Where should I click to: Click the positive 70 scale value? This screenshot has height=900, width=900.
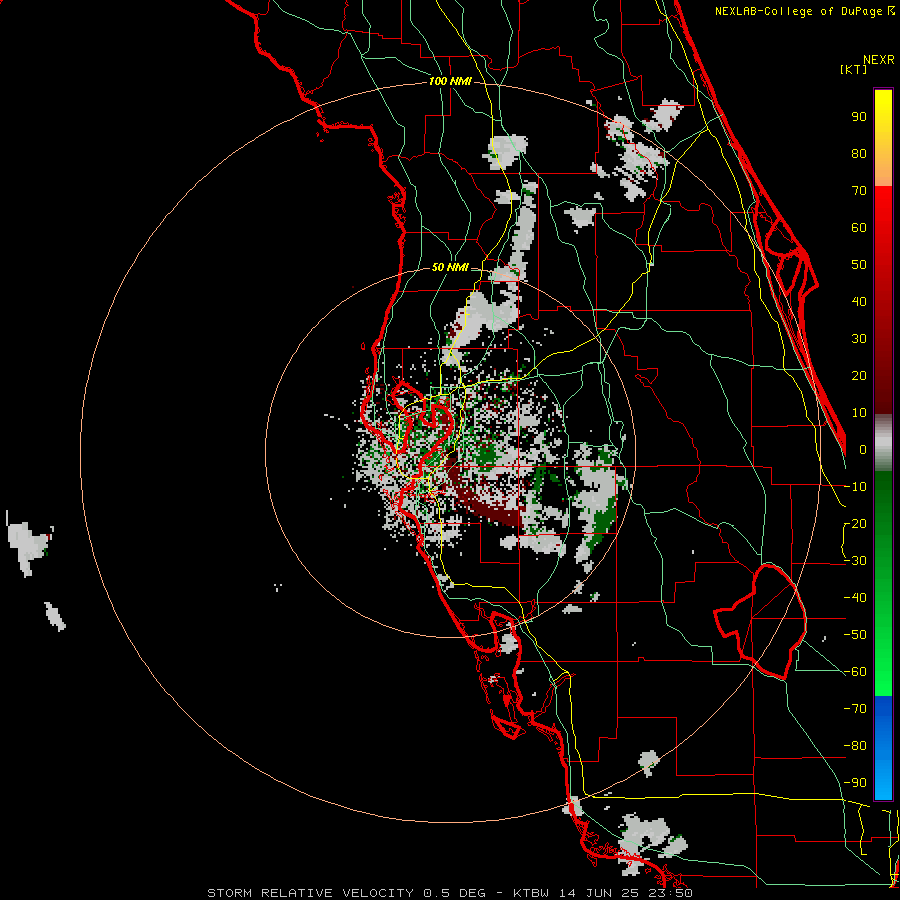point(859,191)
